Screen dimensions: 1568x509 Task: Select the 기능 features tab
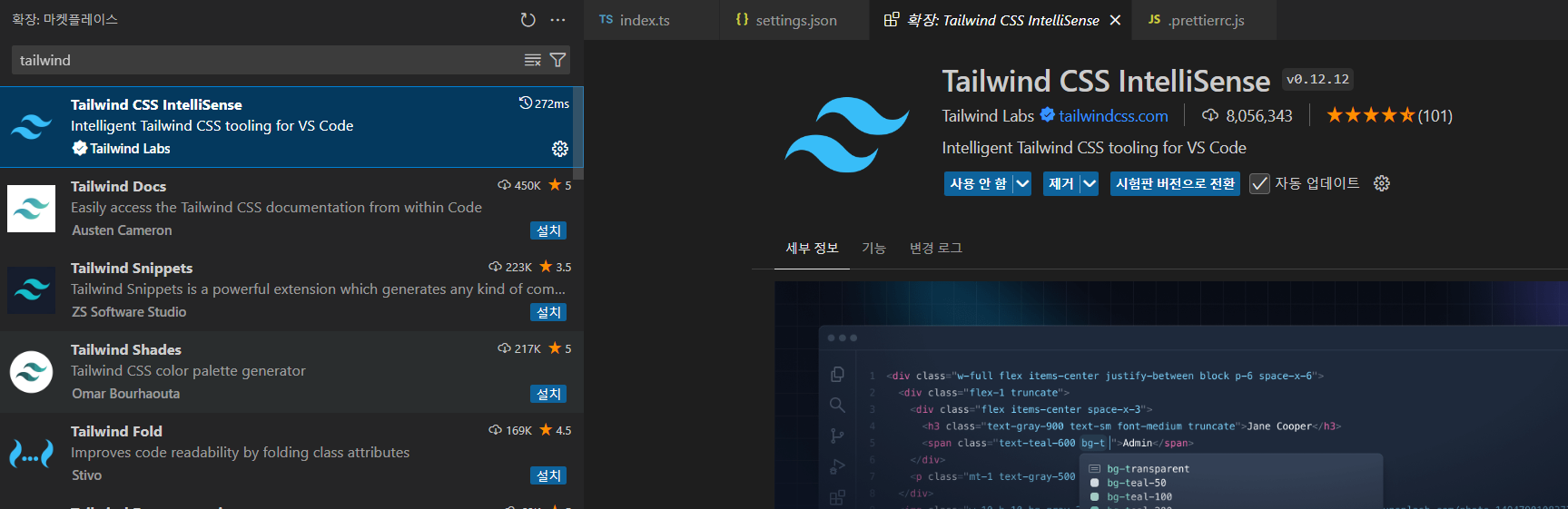pos(873,248)
